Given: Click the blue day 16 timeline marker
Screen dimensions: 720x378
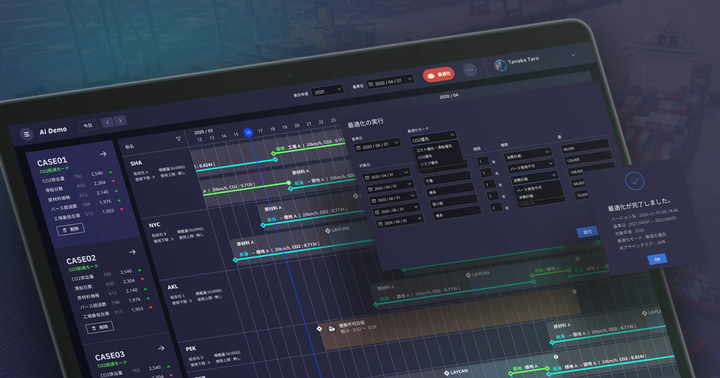Looking at the screenshot, I should (248, 133).
